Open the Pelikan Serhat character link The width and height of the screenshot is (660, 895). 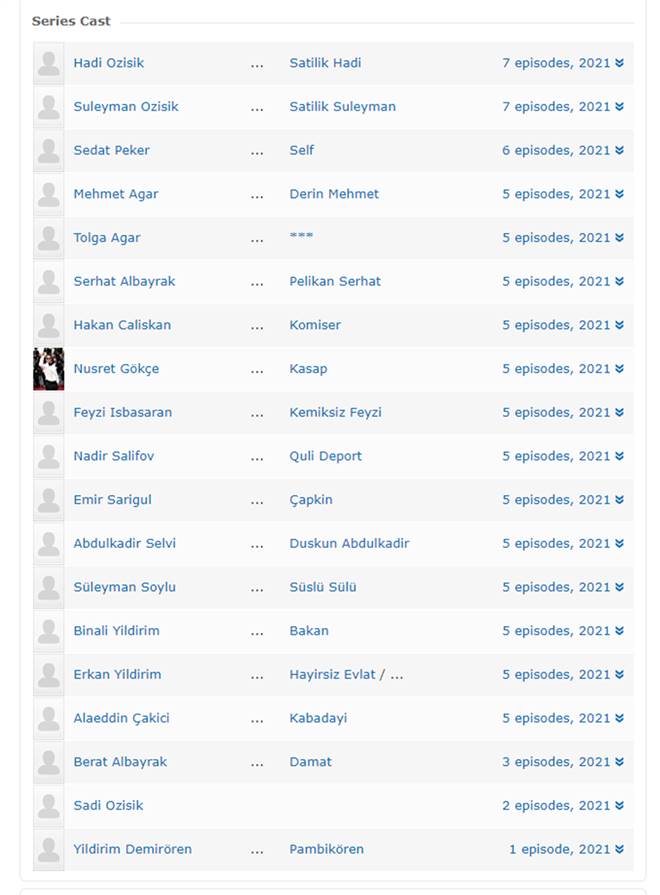tap(335, 281)
